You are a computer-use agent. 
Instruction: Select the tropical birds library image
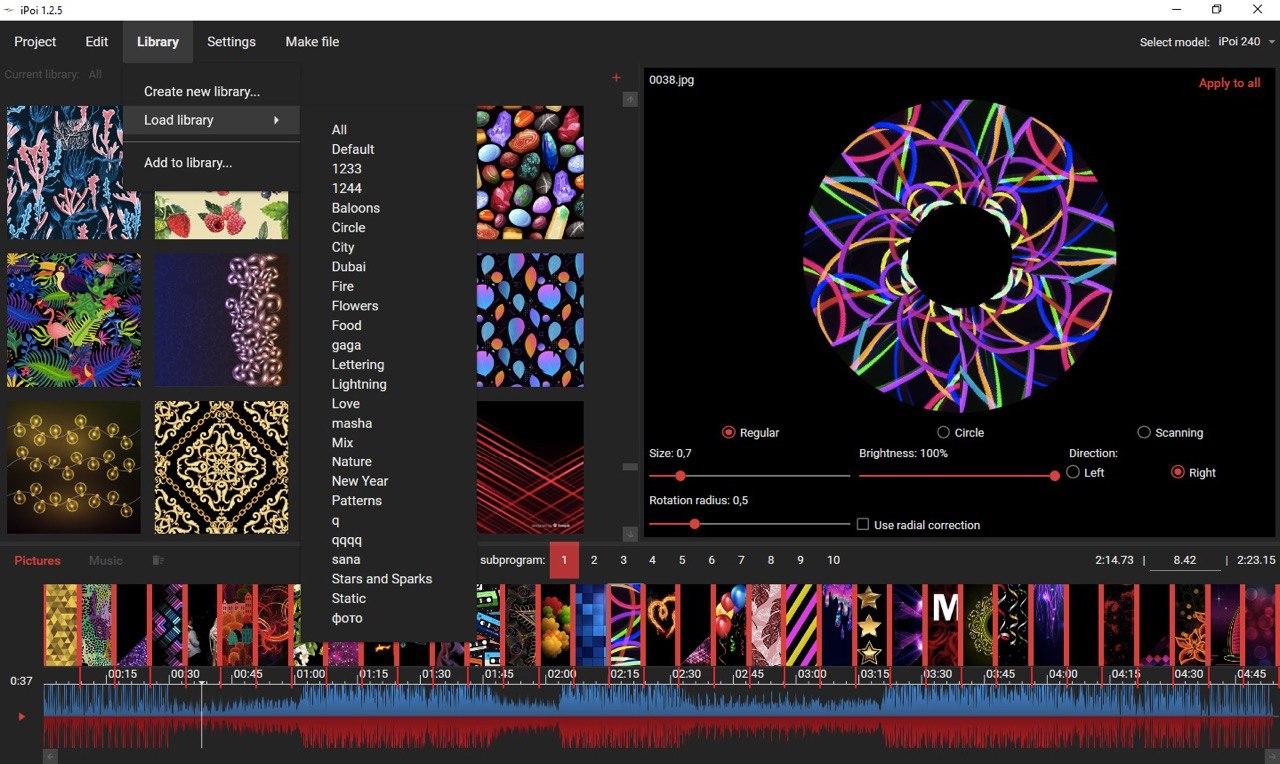coord(74,320)
